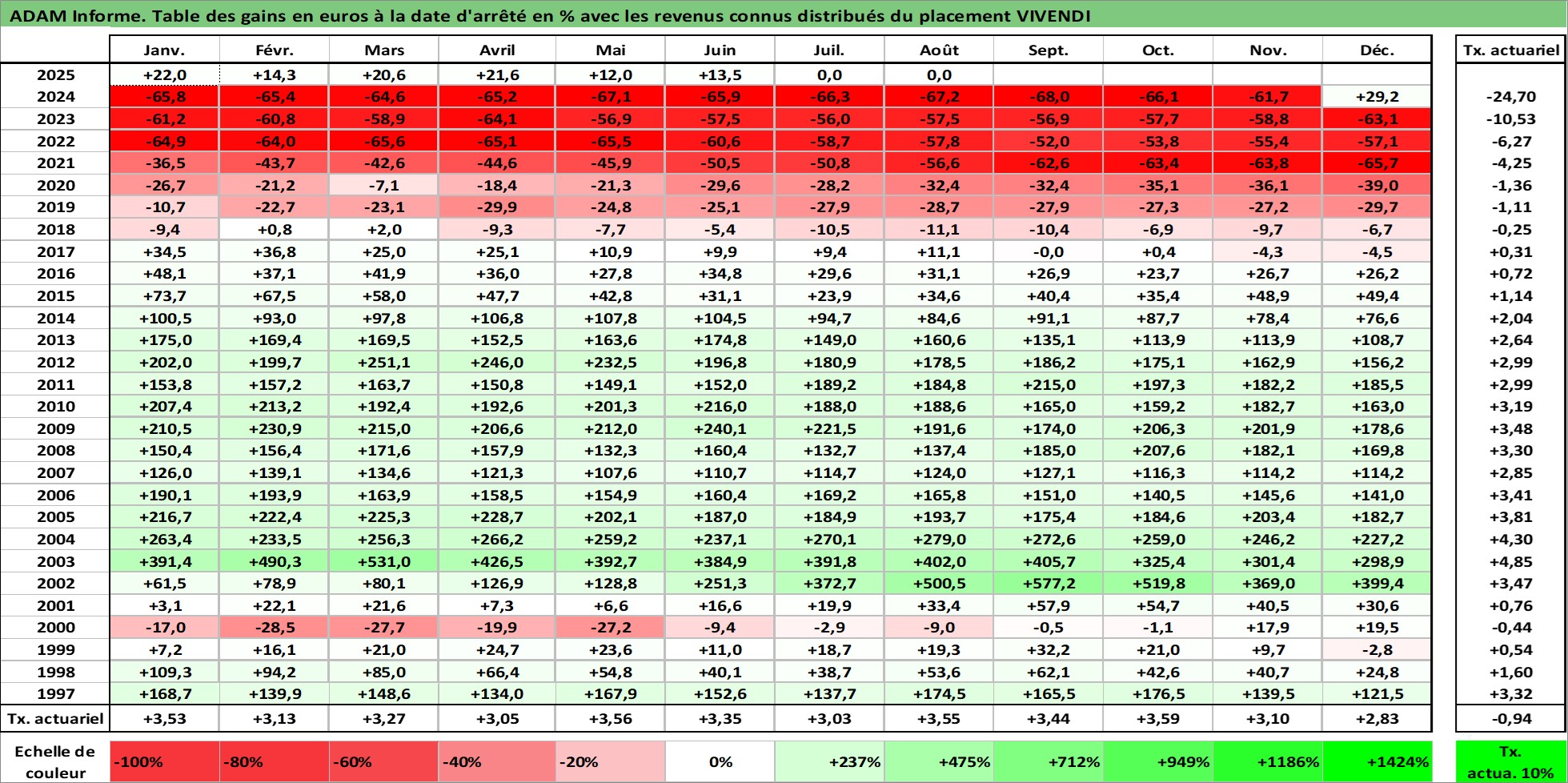Click the '-68,0' cell in Sept. 2024
The height and width of the screenshot is (783, 1568).
pyautogui.click(x=1049, y=97)
